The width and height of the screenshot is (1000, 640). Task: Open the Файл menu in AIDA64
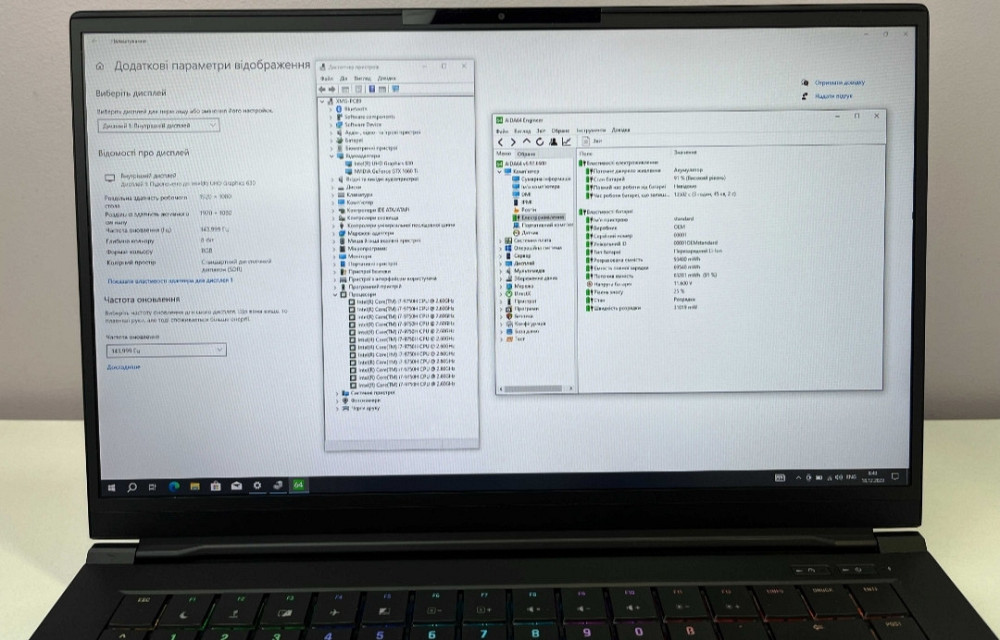click(x=502, y=130)
